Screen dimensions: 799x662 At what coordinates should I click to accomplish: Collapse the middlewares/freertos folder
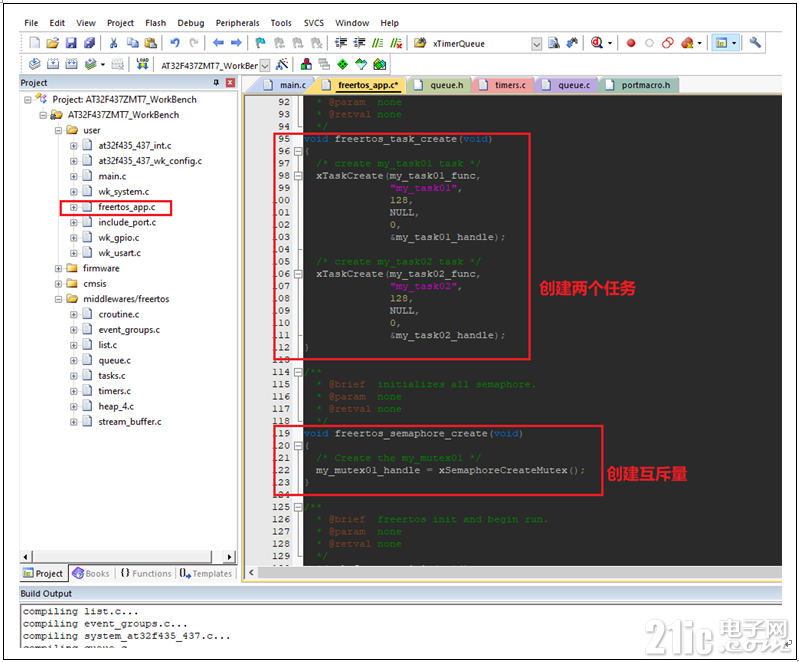click(59, 299)
